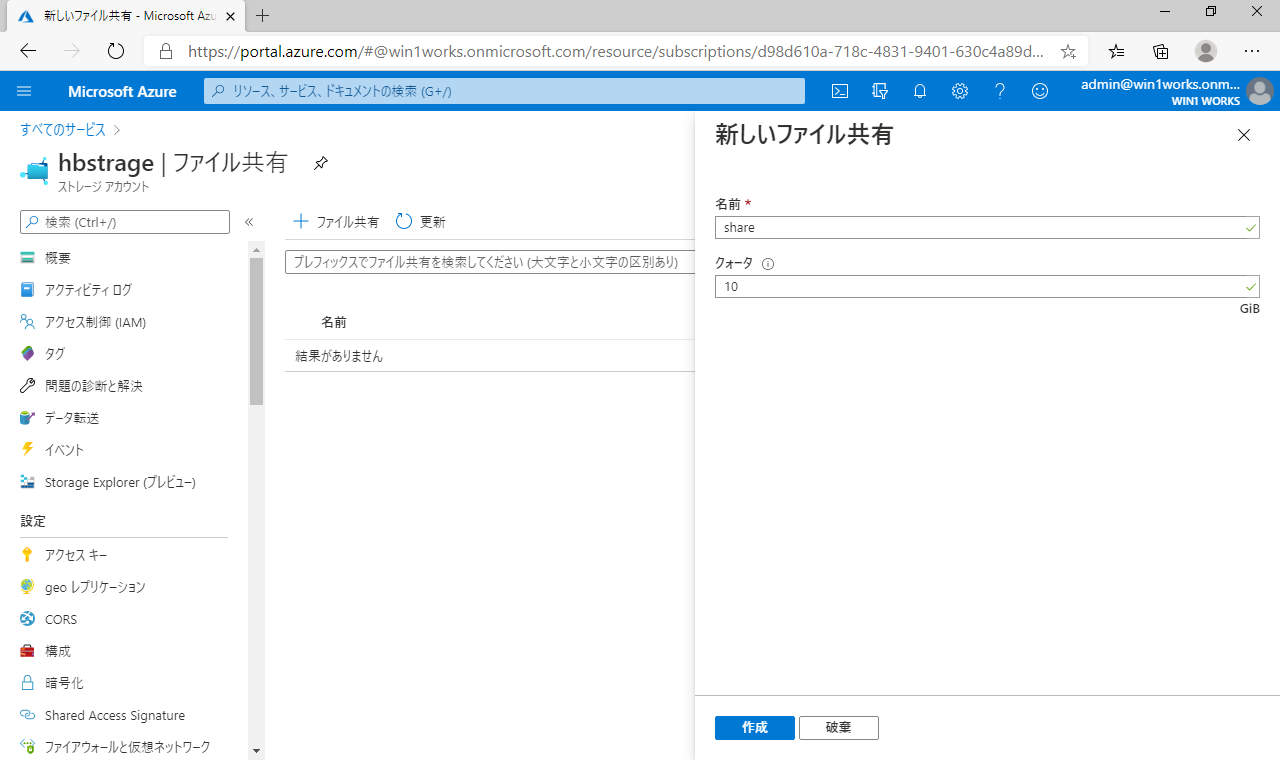
Task: Focus the 名前 input field
Action: pyautogui.click(x=987, y=228)
